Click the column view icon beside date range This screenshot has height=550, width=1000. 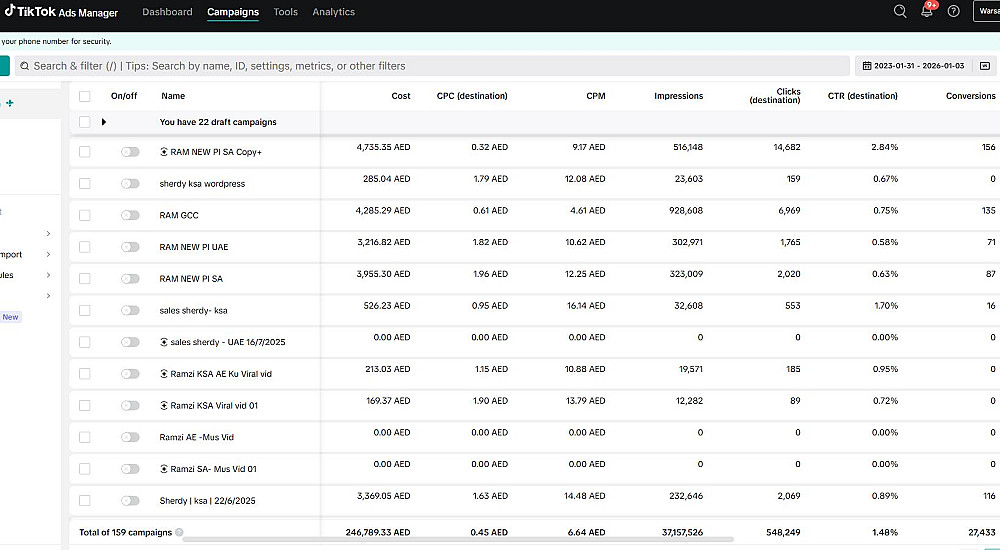[x=984, y=66]
